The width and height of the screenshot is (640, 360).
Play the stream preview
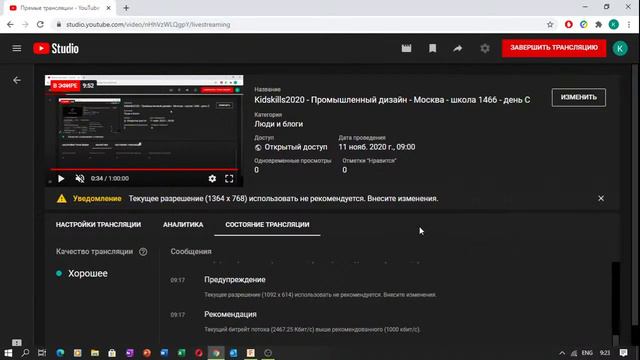click(61, 179)
